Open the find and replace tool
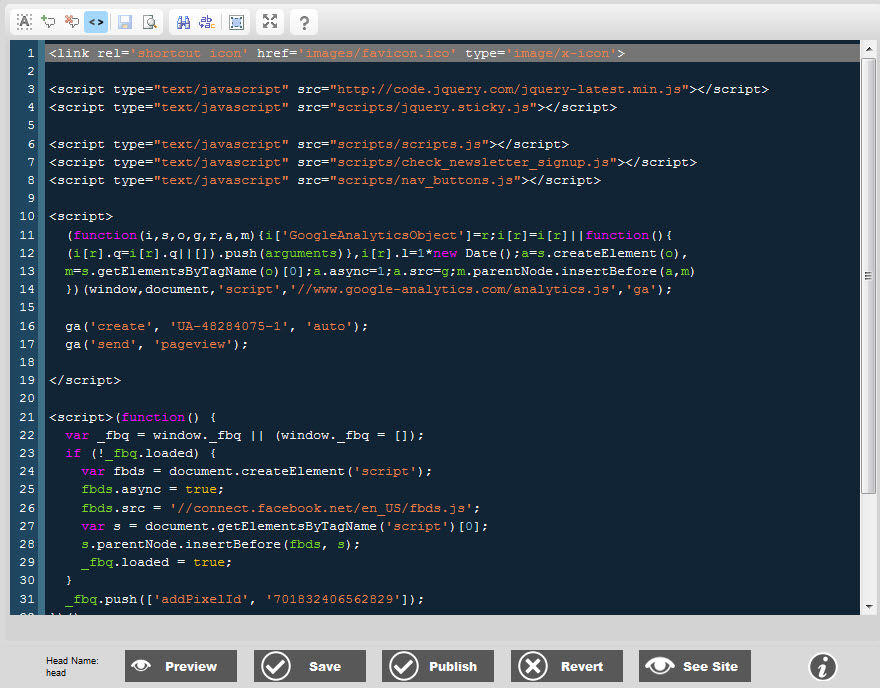Screen dimensions: 880x688 207,22
